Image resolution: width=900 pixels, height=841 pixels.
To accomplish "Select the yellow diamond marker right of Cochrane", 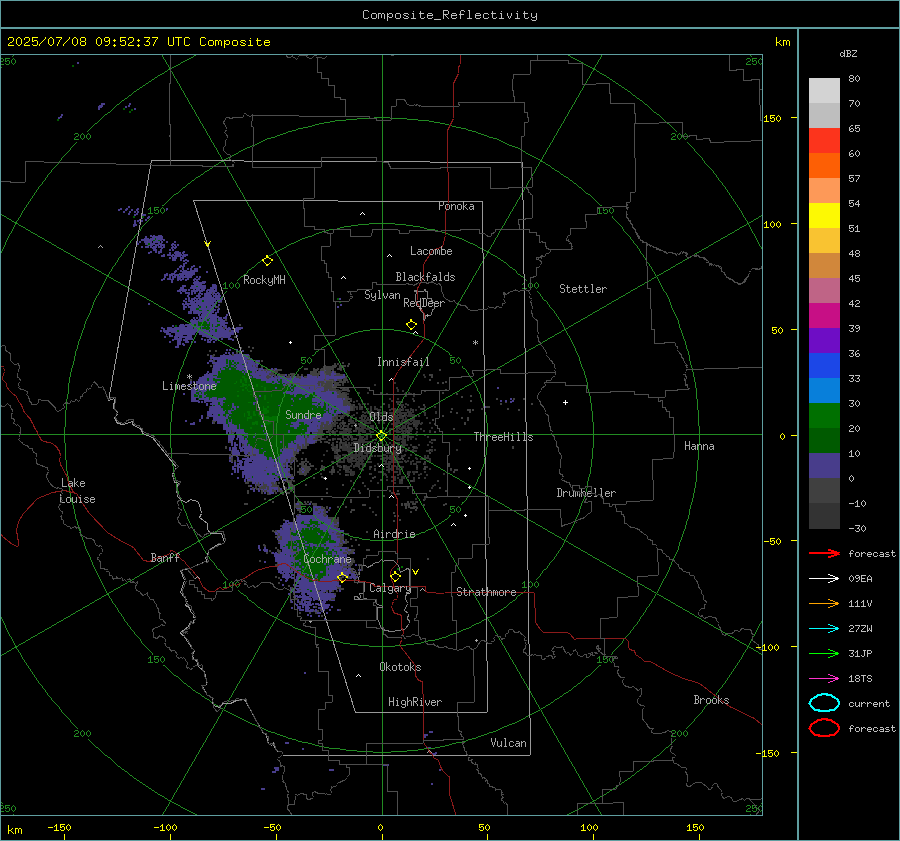I will tap(342, 578).
